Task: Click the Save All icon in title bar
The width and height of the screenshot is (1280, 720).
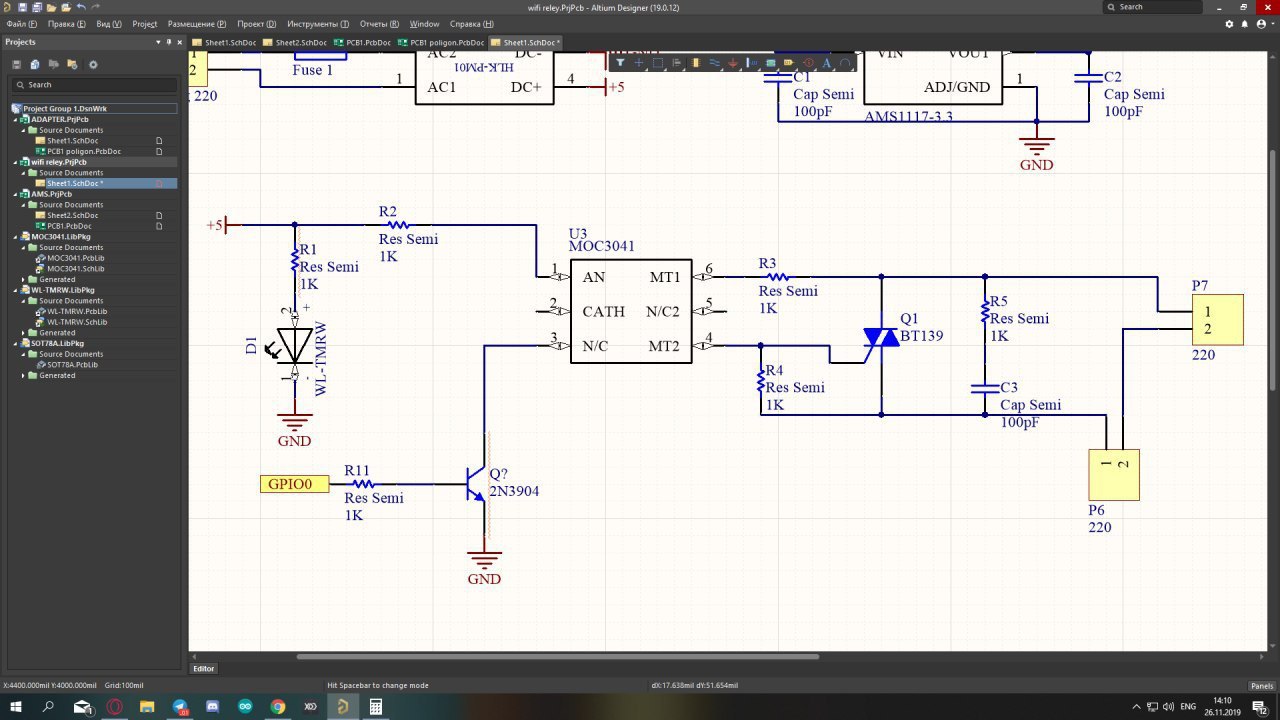Action: pyautogui.click(x=36, y=7)
